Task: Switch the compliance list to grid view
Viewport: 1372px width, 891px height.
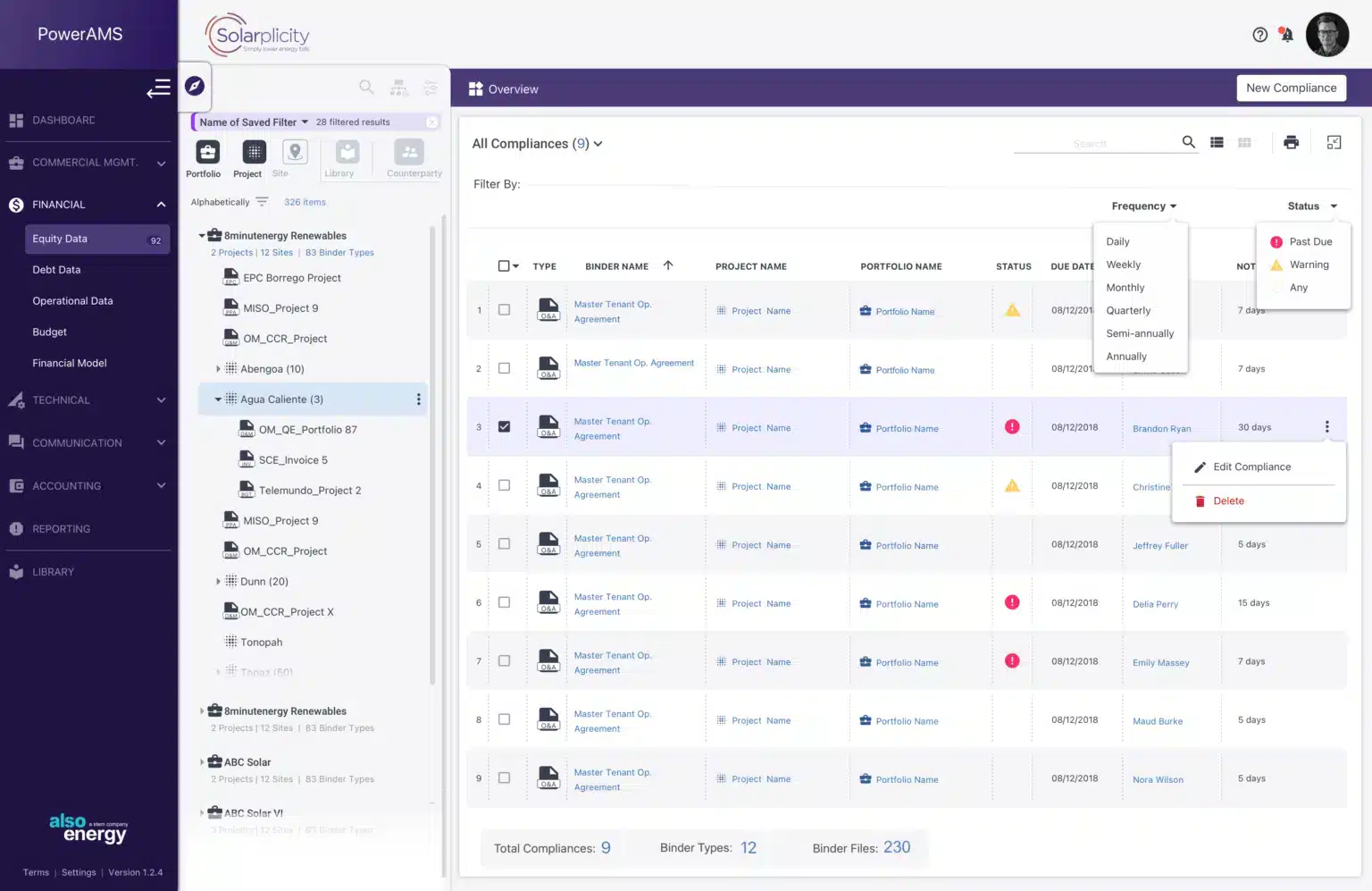Action: click(1244, 141)
